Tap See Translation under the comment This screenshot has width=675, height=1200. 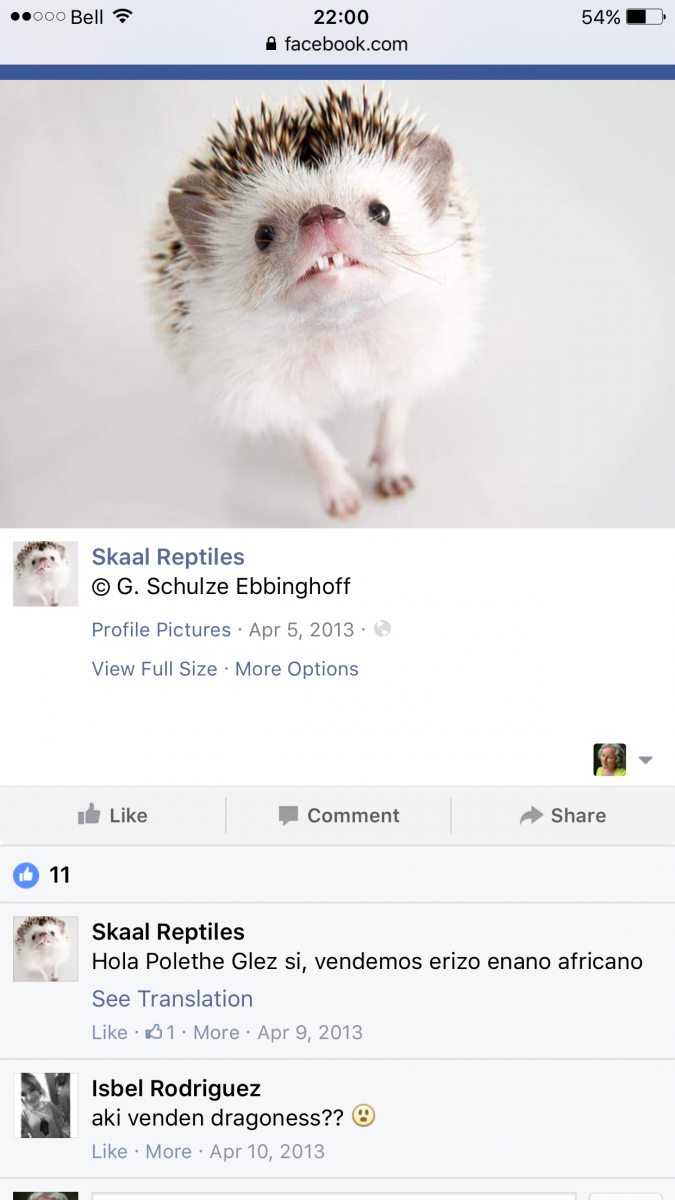click(x=172, y=998)
